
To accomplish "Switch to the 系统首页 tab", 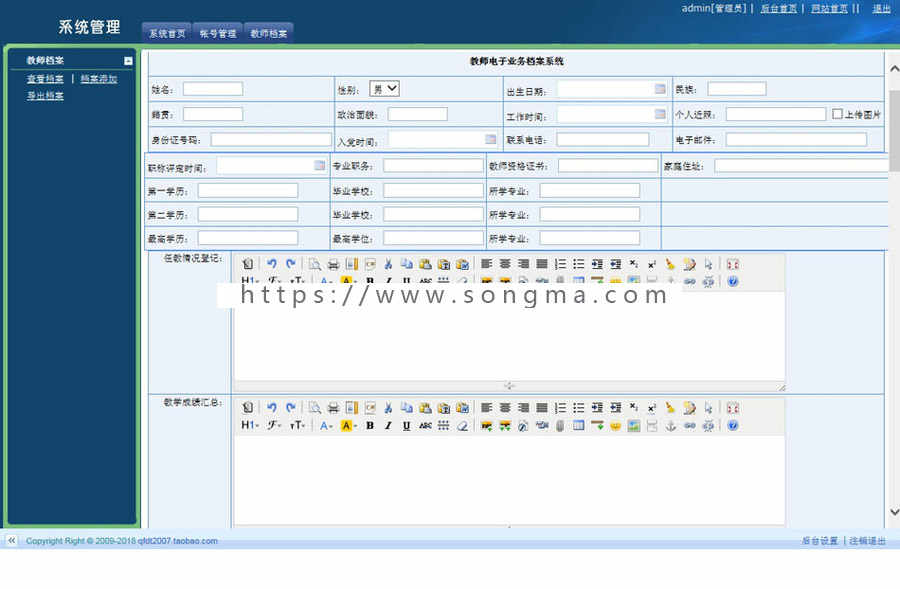I will click(167, 33).
